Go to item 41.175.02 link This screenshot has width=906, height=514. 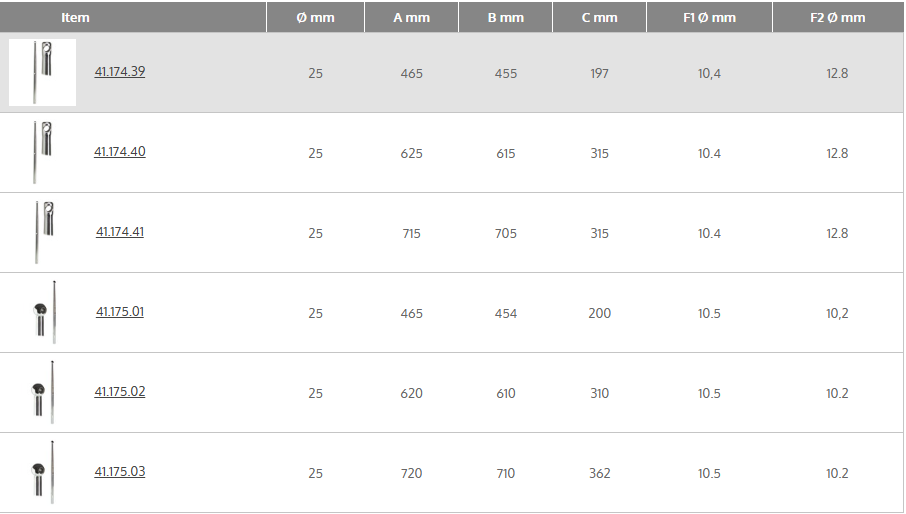(x=120, y=392)
